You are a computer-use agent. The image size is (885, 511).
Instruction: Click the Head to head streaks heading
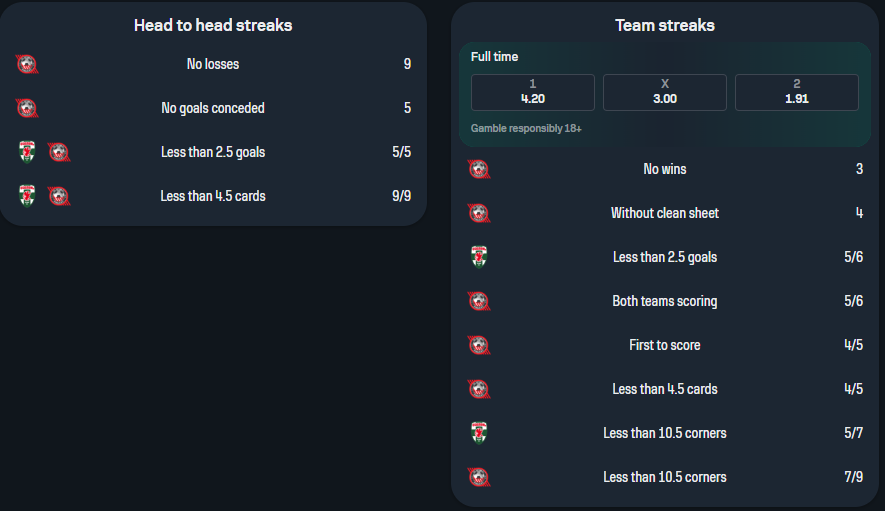pyautogui.click(x=213, y=25)
